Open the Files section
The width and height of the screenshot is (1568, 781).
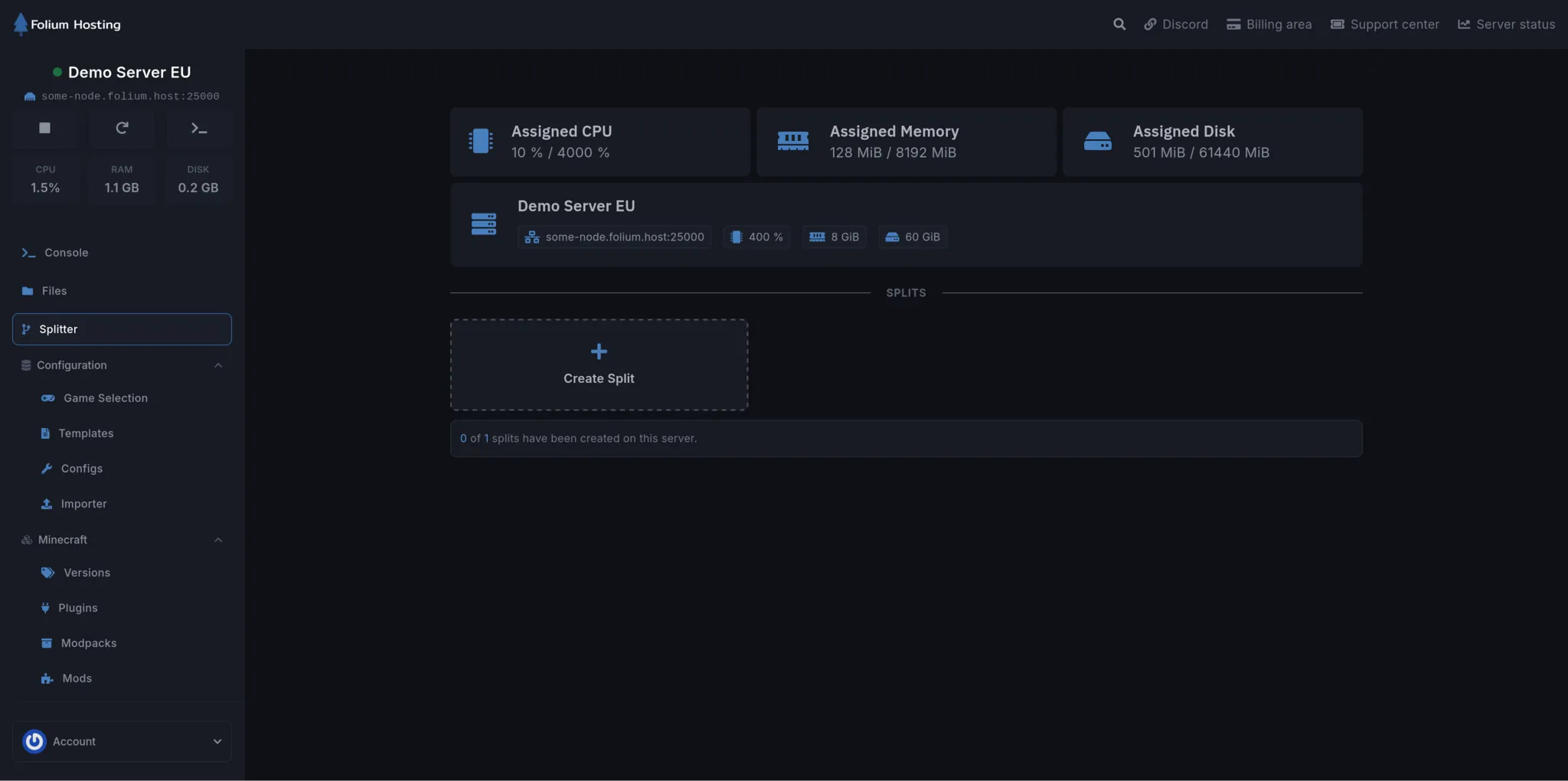[54, 291]
